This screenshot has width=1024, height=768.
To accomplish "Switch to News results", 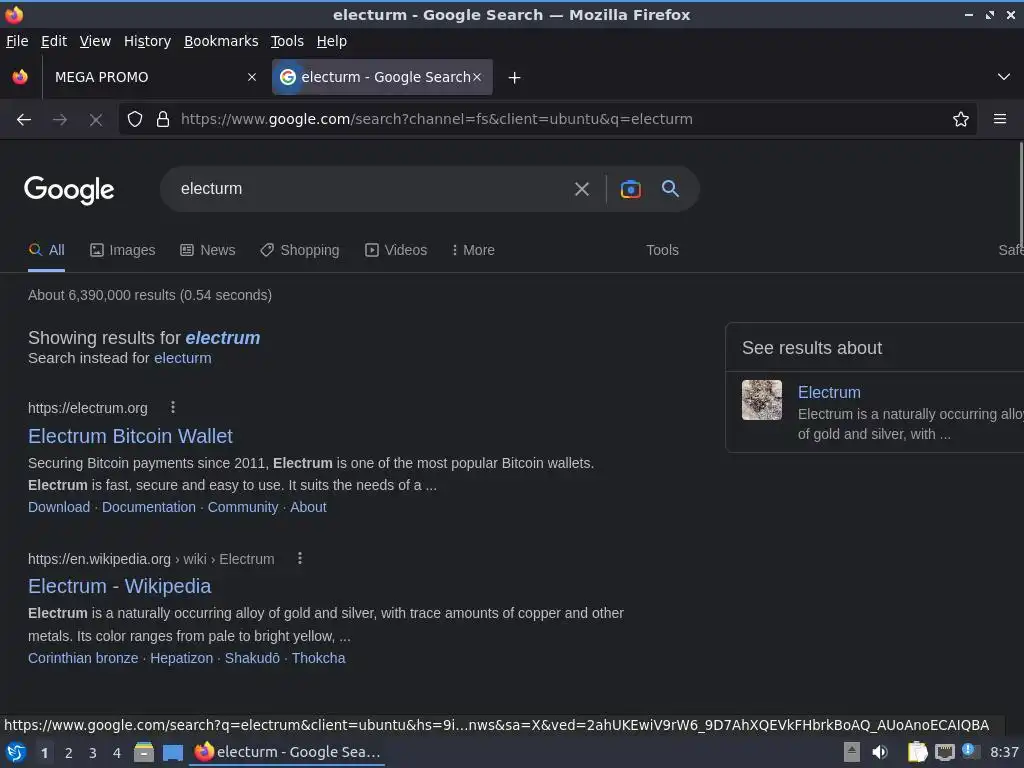I will pos(208,250).
